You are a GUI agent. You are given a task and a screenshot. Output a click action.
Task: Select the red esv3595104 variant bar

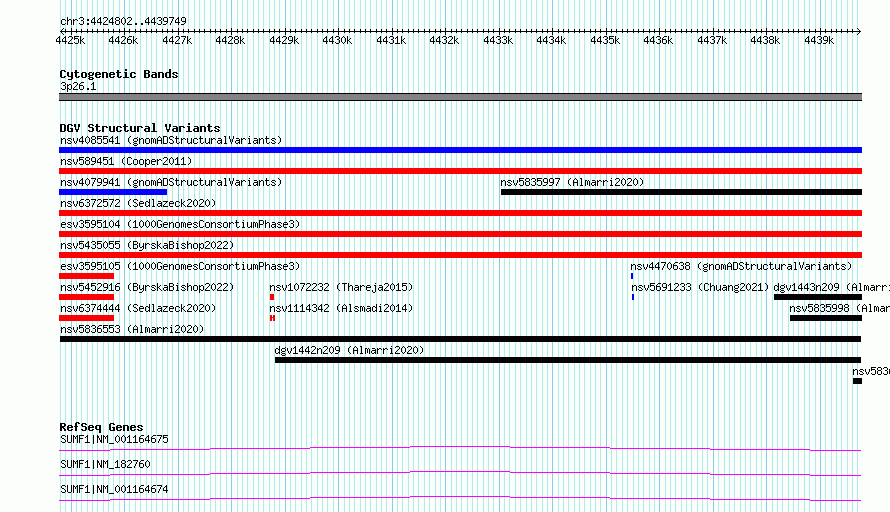pos(460,234)
